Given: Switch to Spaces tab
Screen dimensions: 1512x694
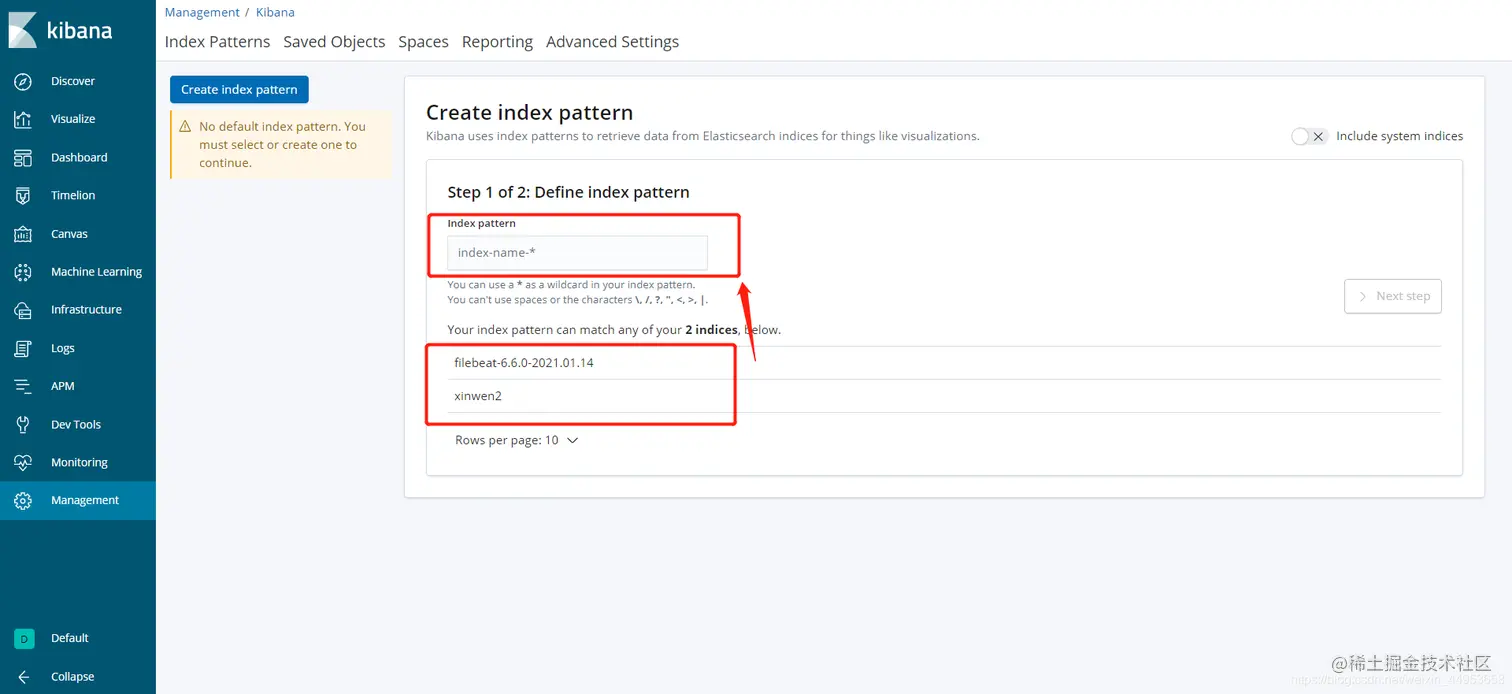Looking at the screenshot, I should point(423,42).
